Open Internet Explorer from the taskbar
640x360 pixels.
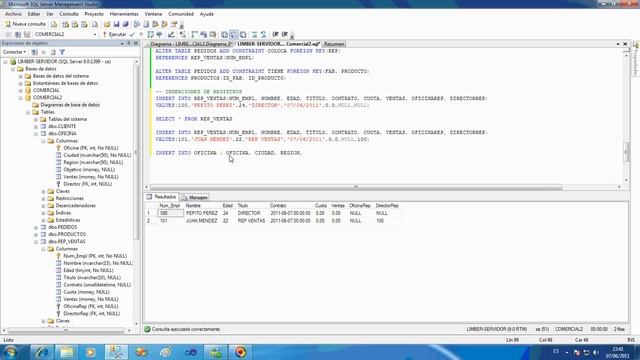[42, 352]
